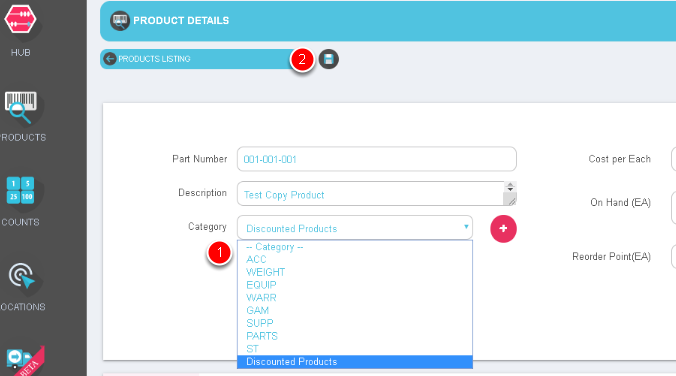Open the Beta truck shipping icon

pos(22,361)
